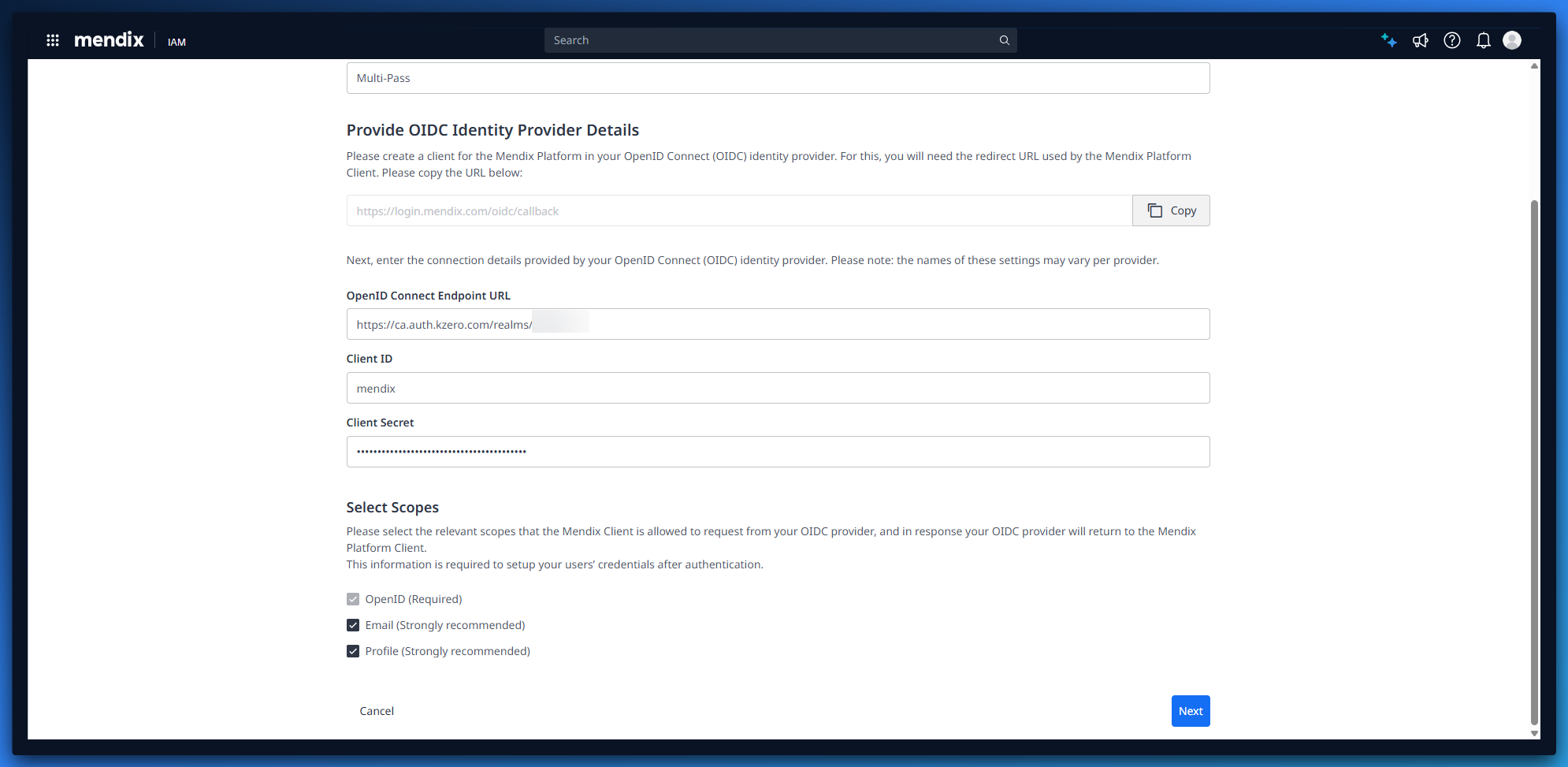Click the IAM label in header
This screenshot has height=767, width=1568.
click(176, 42)
